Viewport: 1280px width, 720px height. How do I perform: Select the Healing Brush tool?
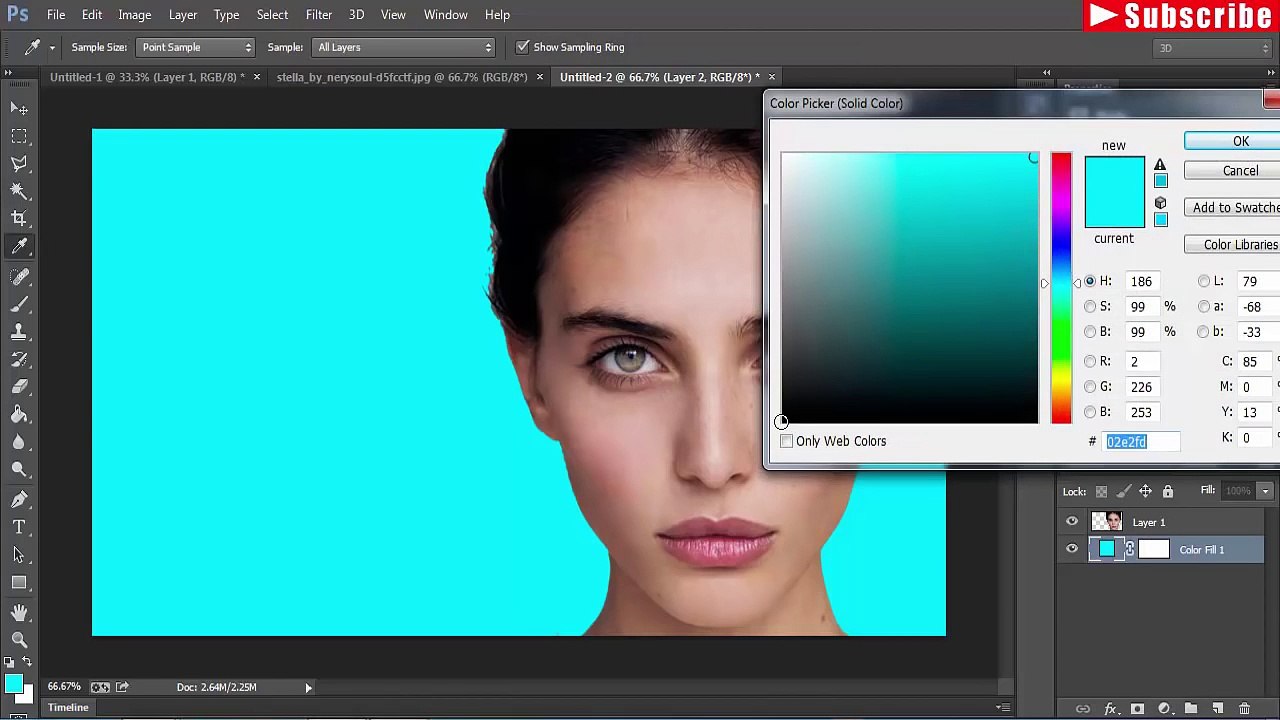[x=19, y=276]
